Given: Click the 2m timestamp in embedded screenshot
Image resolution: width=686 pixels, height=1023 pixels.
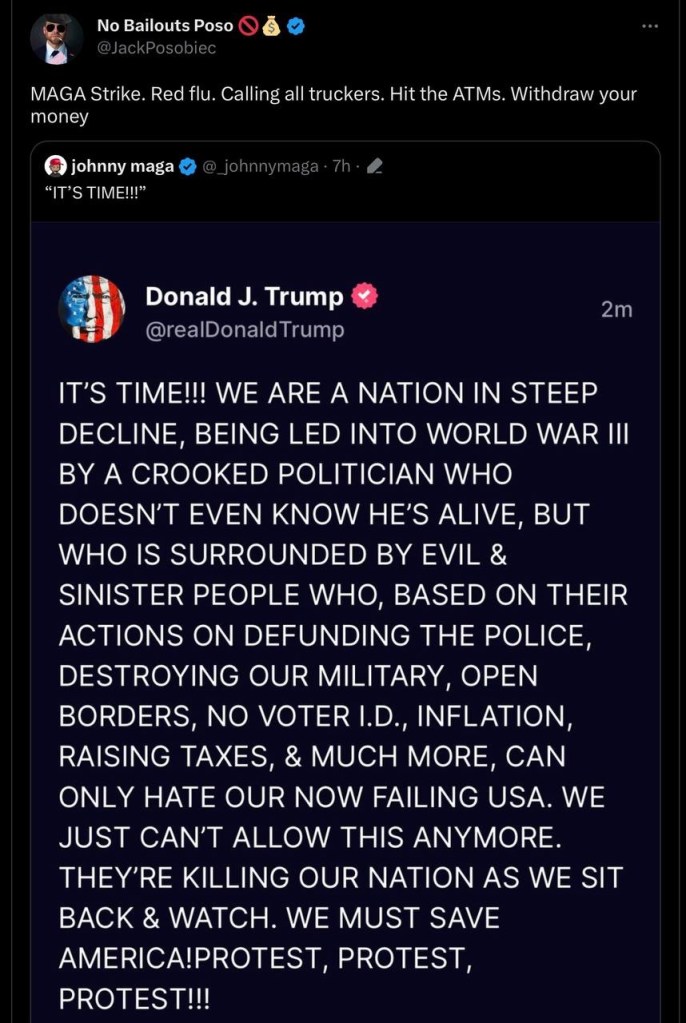Looking at the screenshot, I should (x=617, y=309).
